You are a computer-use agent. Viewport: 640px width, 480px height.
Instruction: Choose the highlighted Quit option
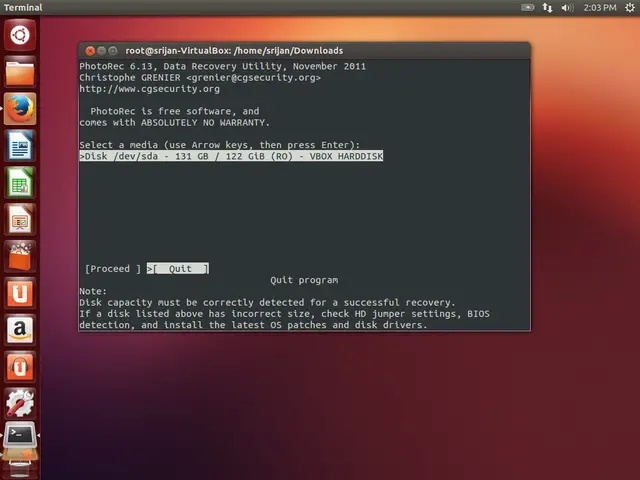click(x=178, y=269)
